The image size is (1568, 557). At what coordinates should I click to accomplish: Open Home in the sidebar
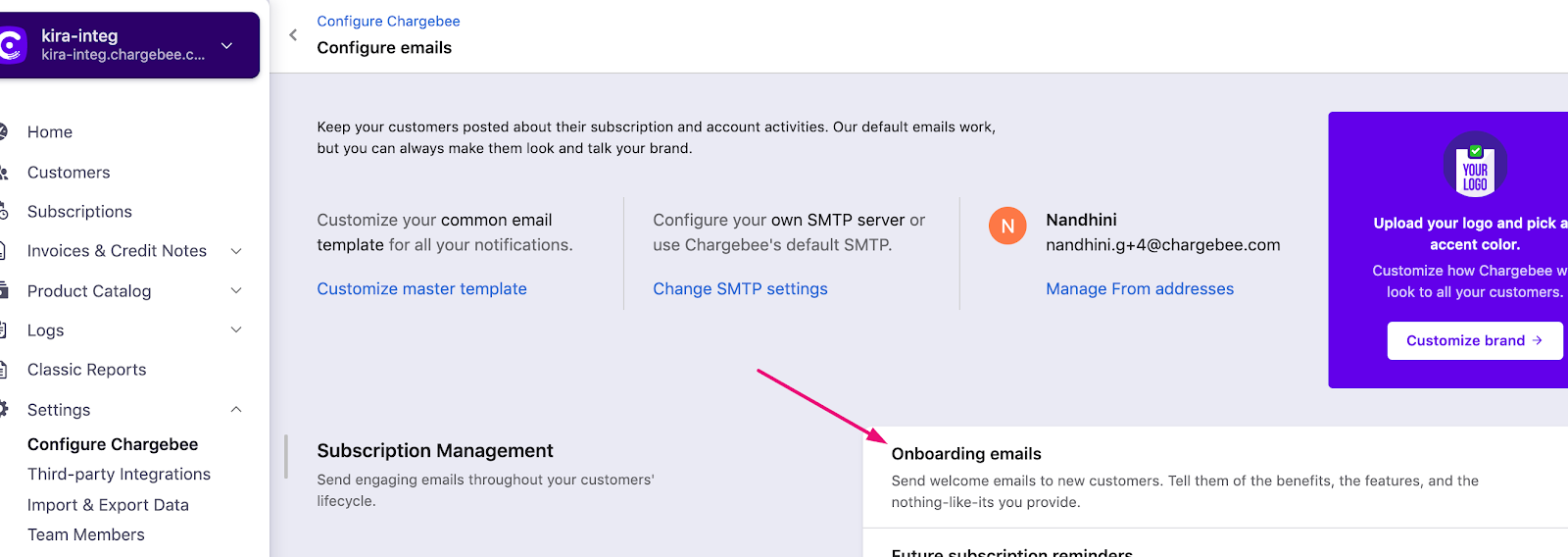pyautogui.click(x=50, y=132)
